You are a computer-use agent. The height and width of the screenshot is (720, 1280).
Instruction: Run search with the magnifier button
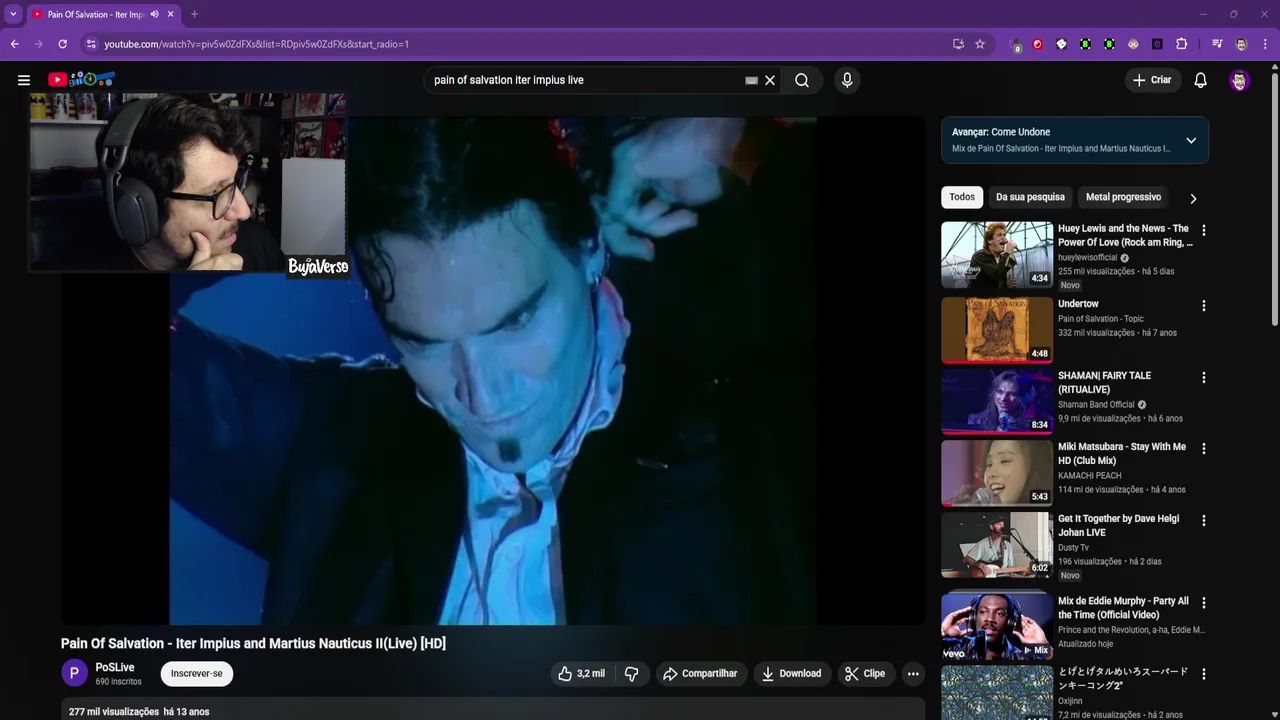(802, 80)
